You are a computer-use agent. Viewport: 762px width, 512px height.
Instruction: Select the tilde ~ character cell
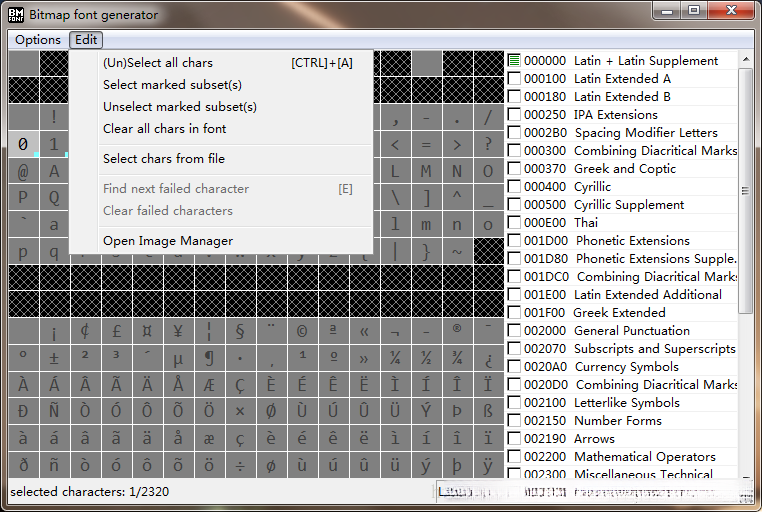tap(457, 252)
